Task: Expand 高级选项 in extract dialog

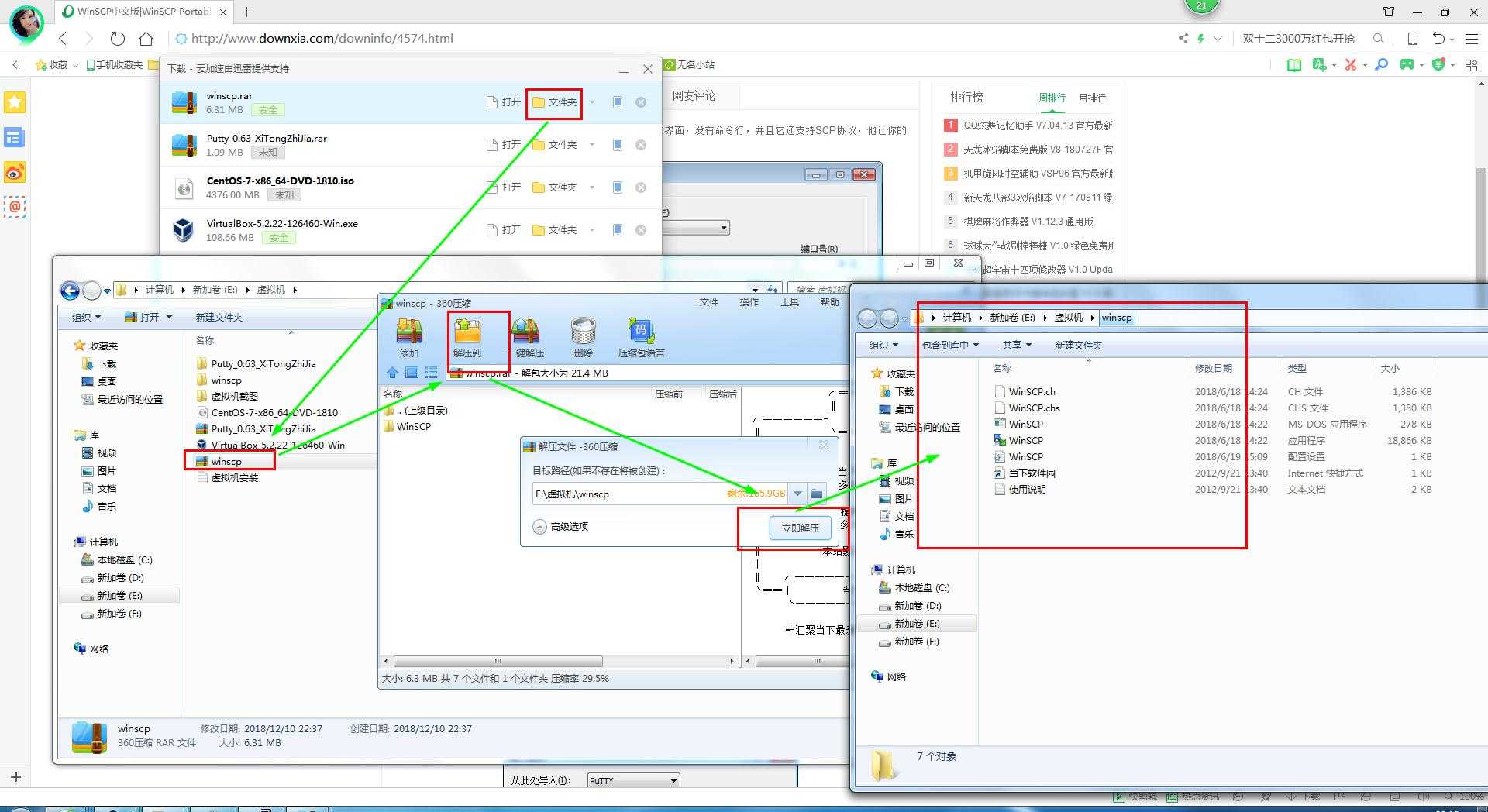Action: pyautogui.click(x=561, y=527)
